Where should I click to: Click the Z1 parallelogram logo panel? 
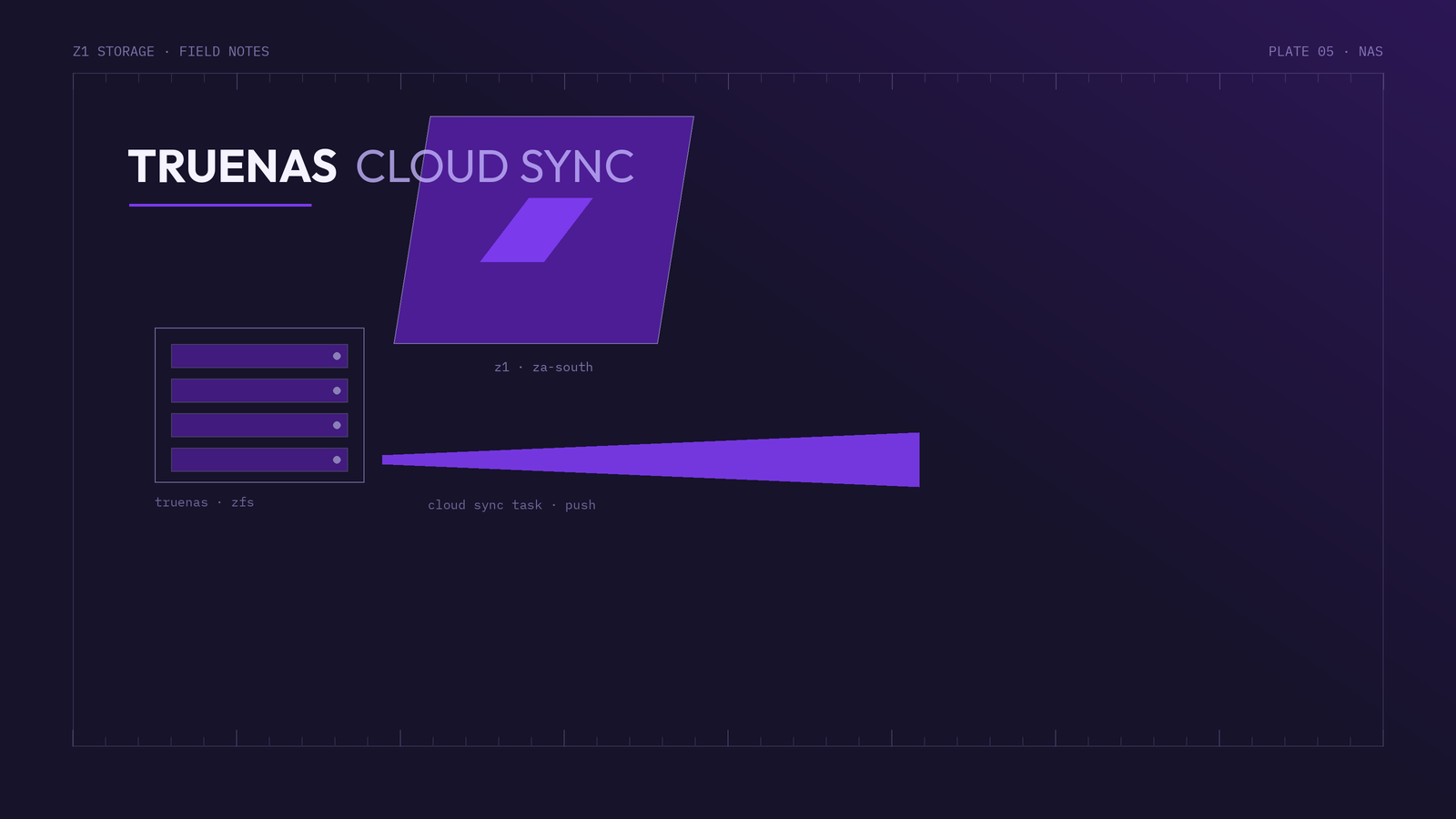tap(543, 229)
